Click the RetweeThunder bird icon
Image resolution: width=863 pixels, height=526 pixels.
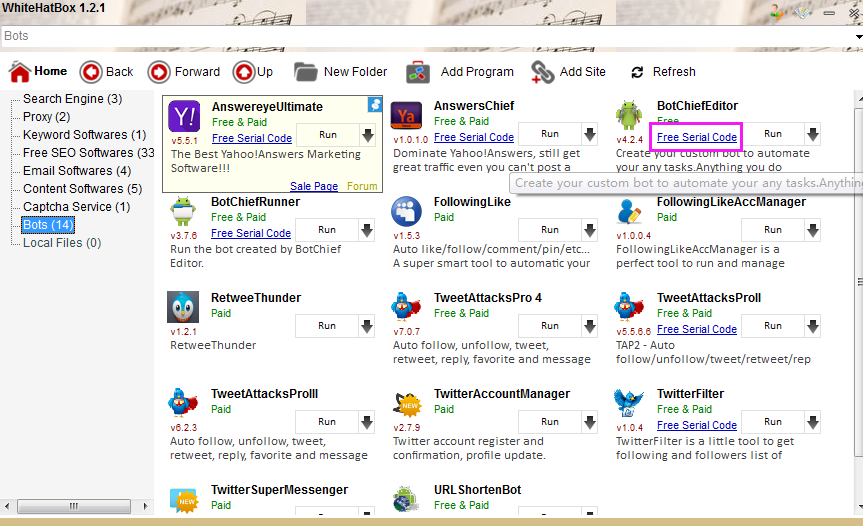pos(185,310)
